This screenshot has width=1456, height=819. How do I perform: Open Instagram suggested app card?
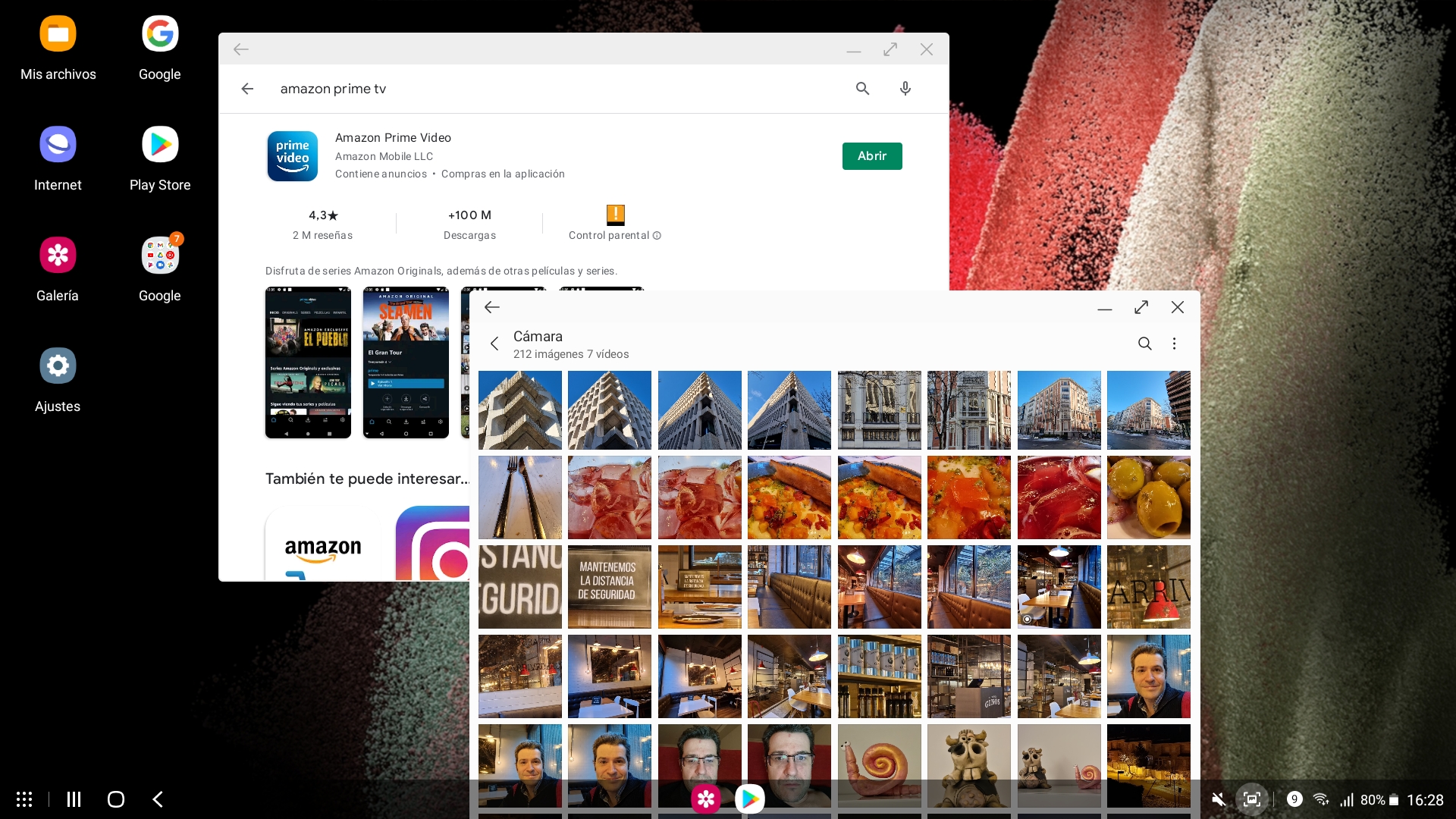pos(432,543)
